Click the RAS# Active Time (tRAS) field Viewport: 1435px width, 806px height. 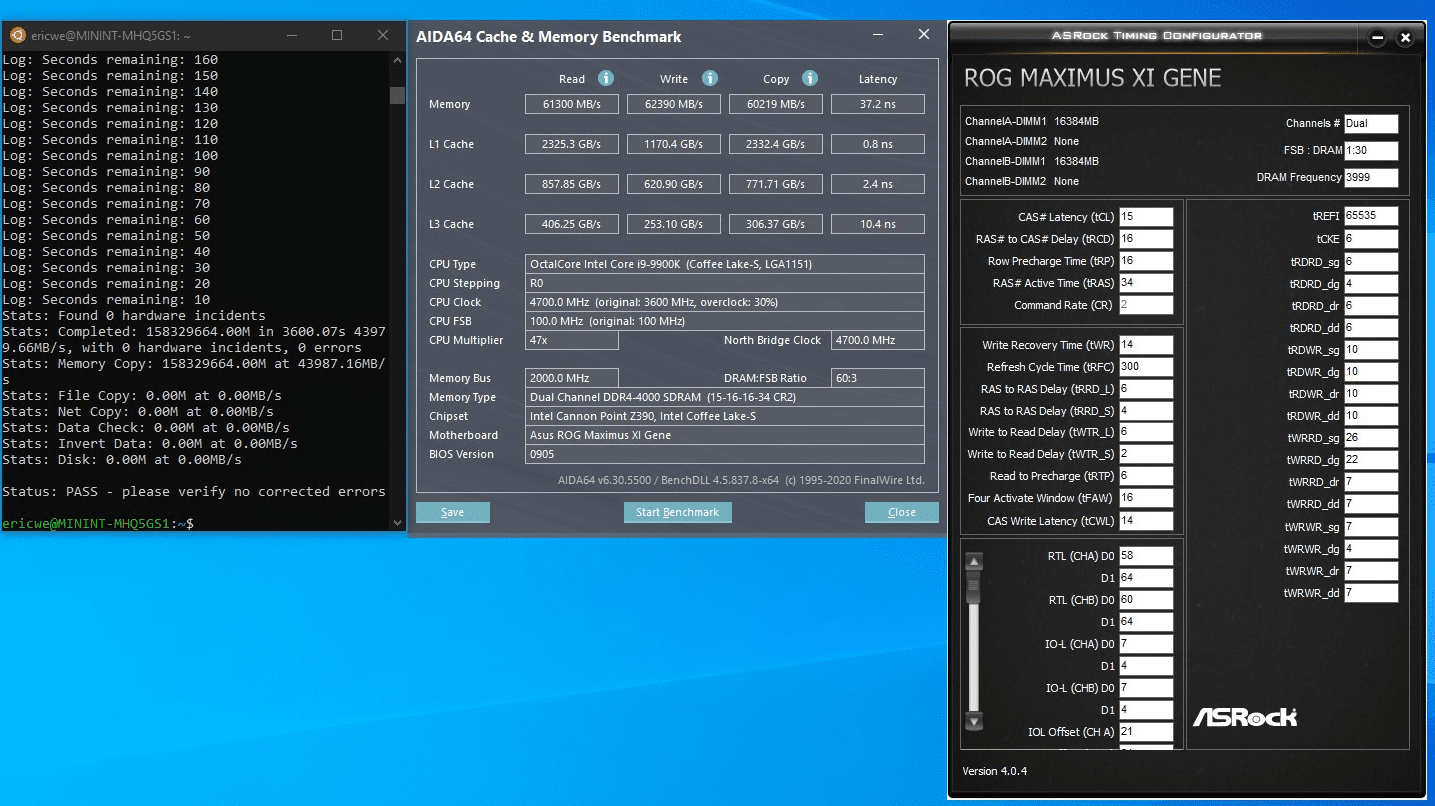1146,283
